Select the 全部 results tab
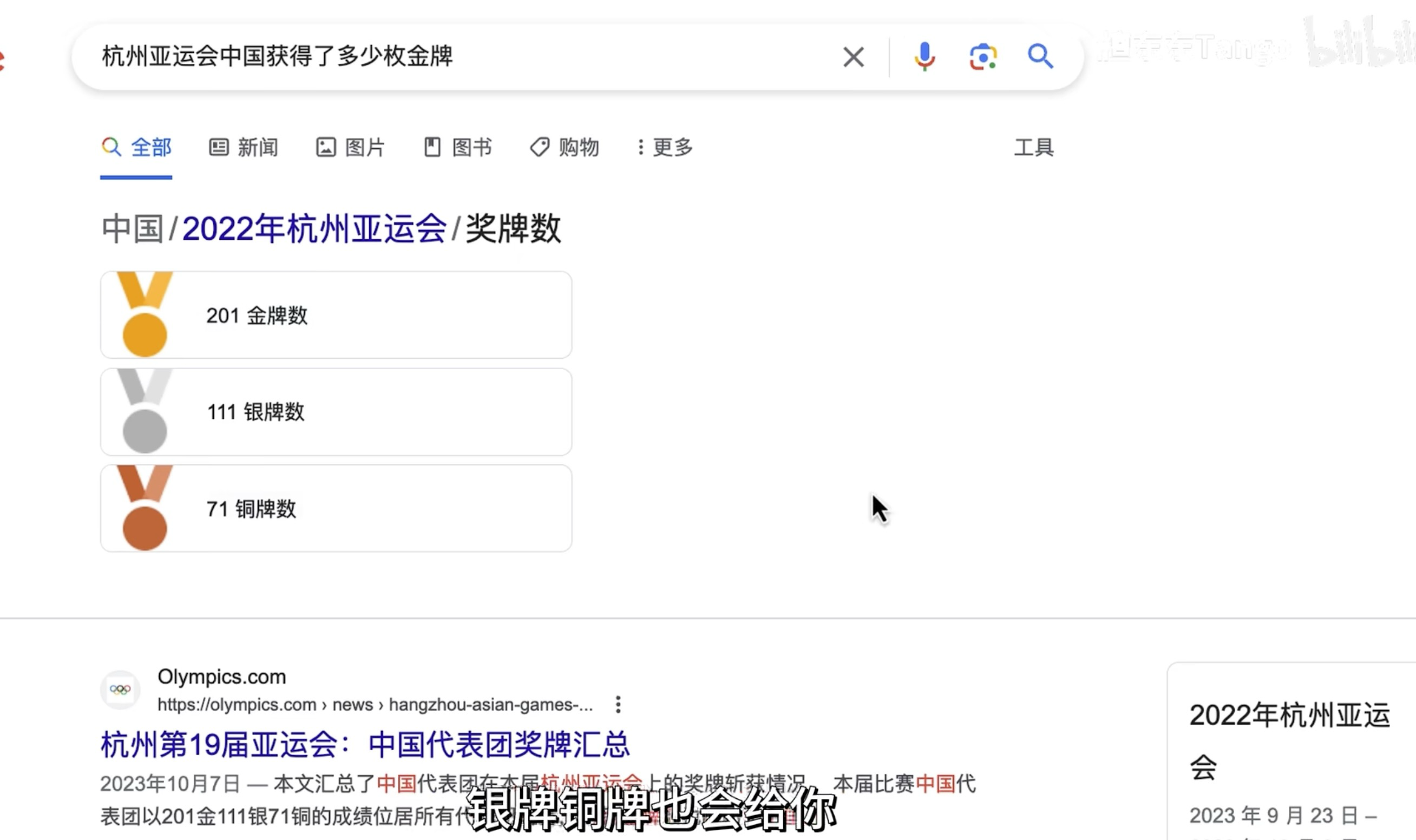 pos(136,148)
